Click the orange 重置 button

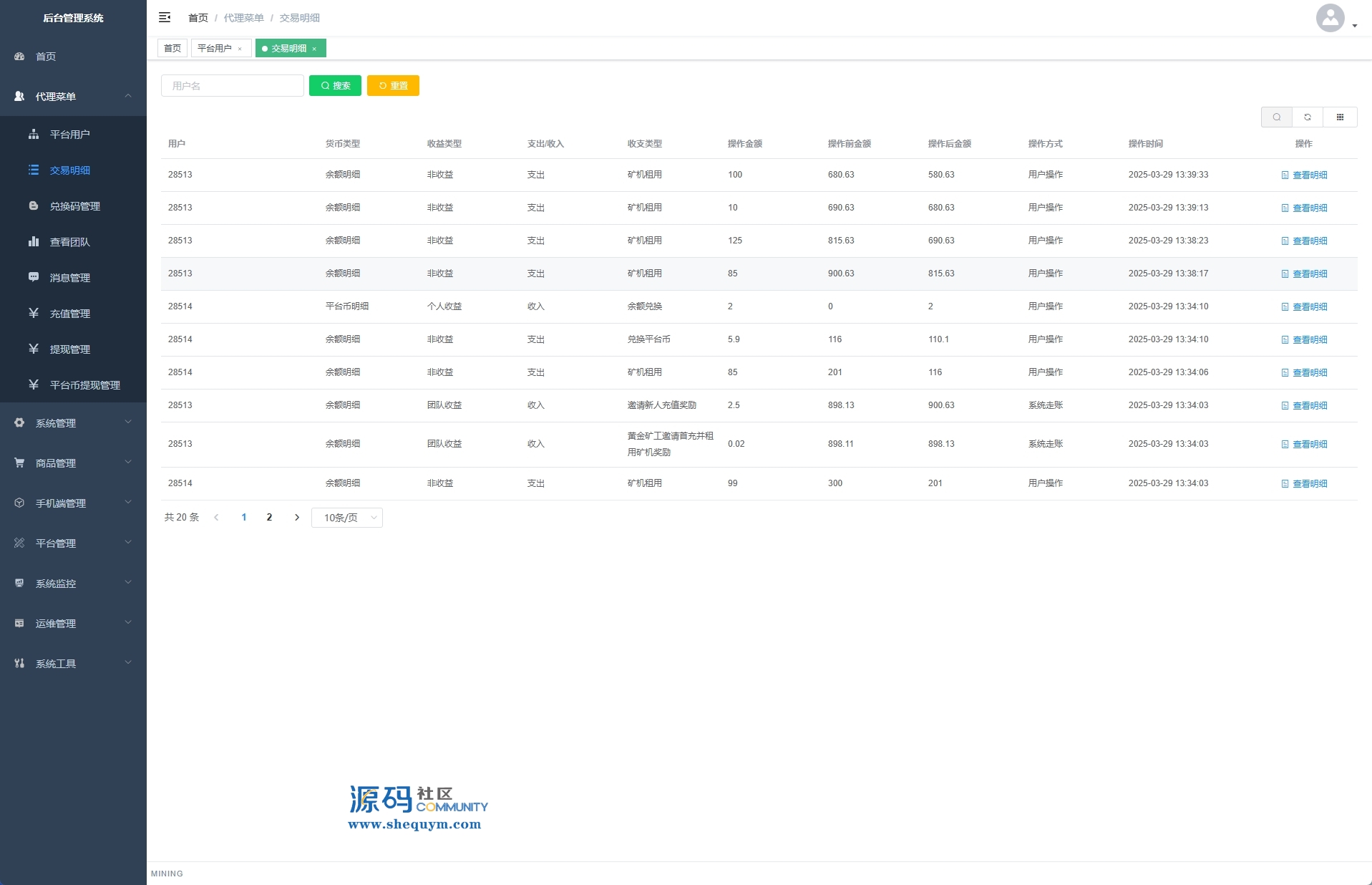click(x=393, y=86)
